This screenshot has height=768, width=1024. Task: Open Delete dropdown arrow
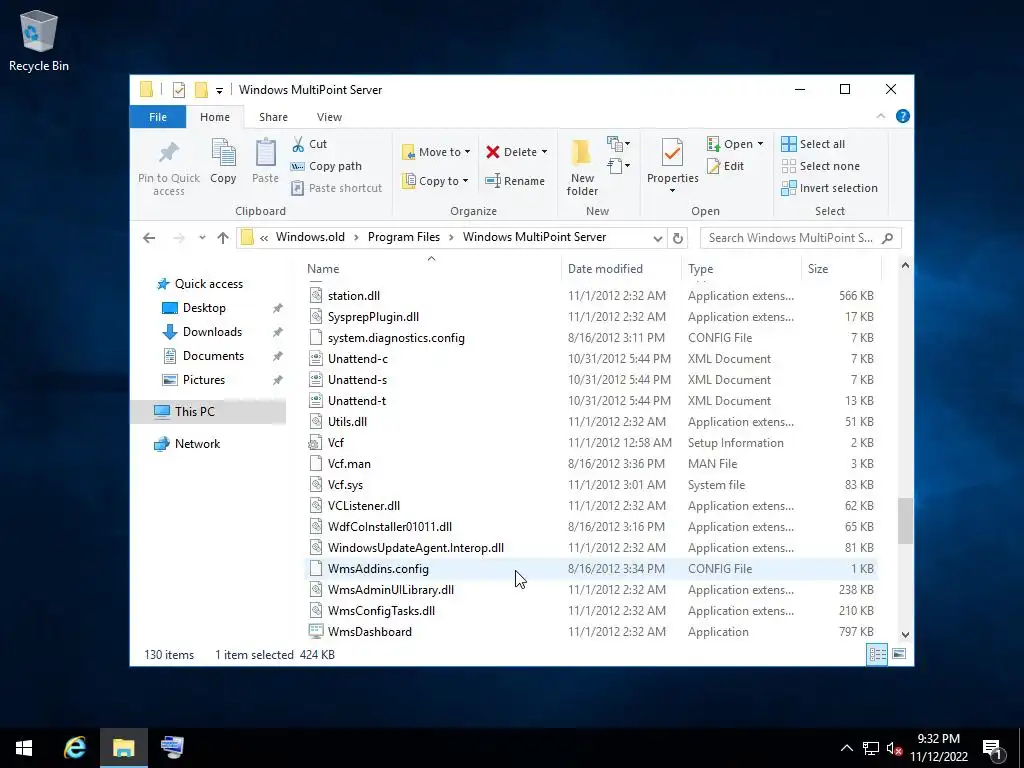pyautogui.click(x=544, y=152)
